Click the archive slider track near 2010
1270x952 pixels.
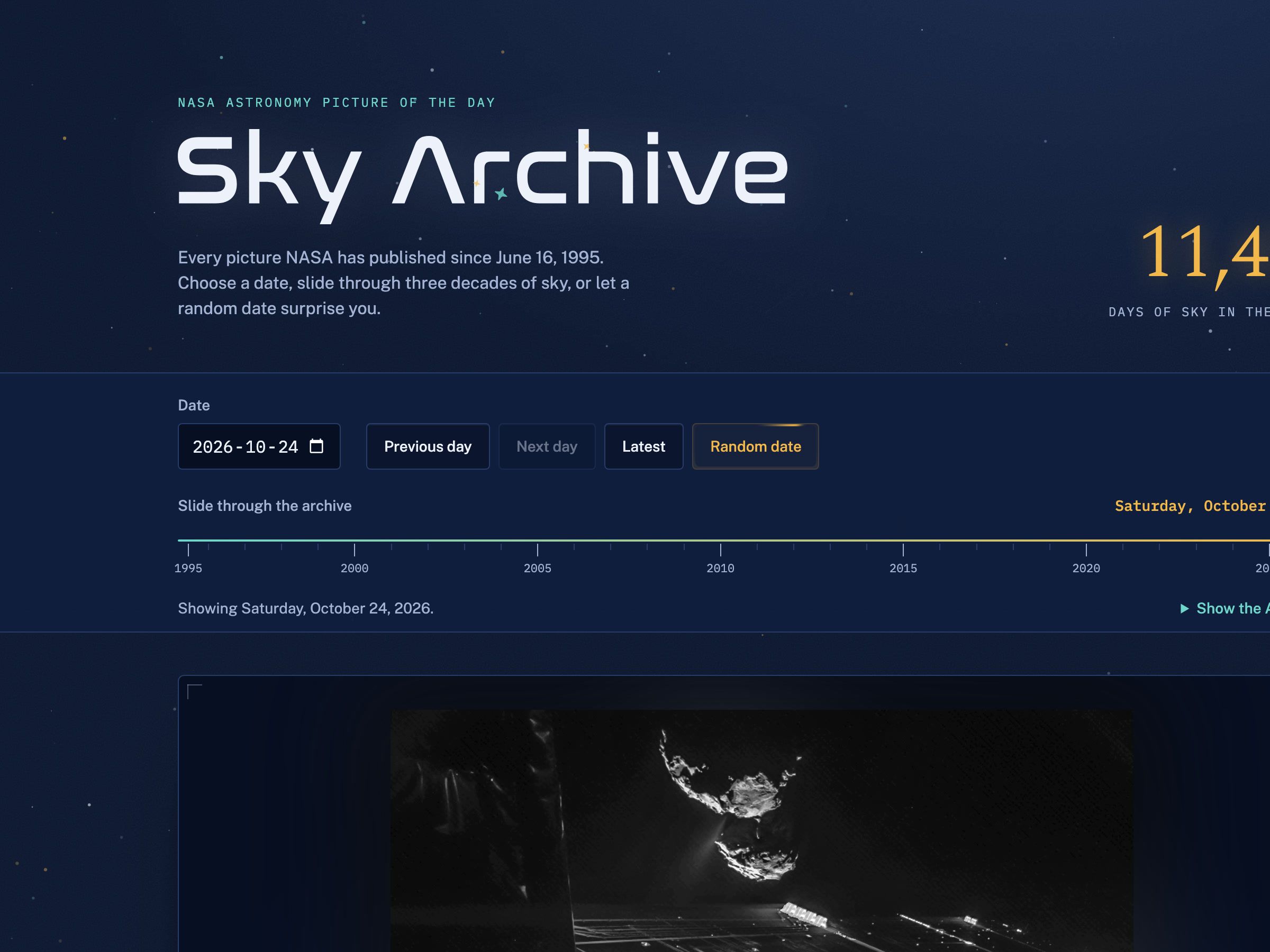pos(721,540)
